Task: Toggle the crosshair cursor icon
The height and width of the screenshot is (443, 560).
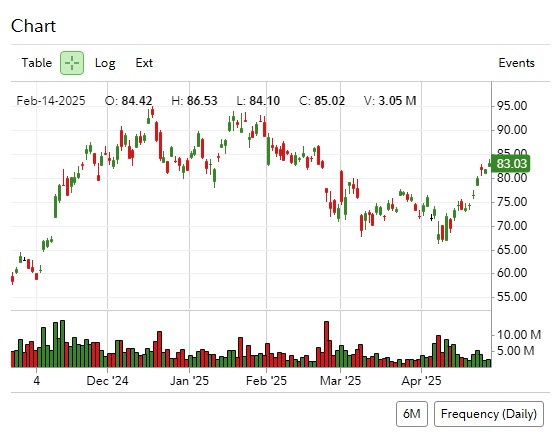Action: pos(72,63)
